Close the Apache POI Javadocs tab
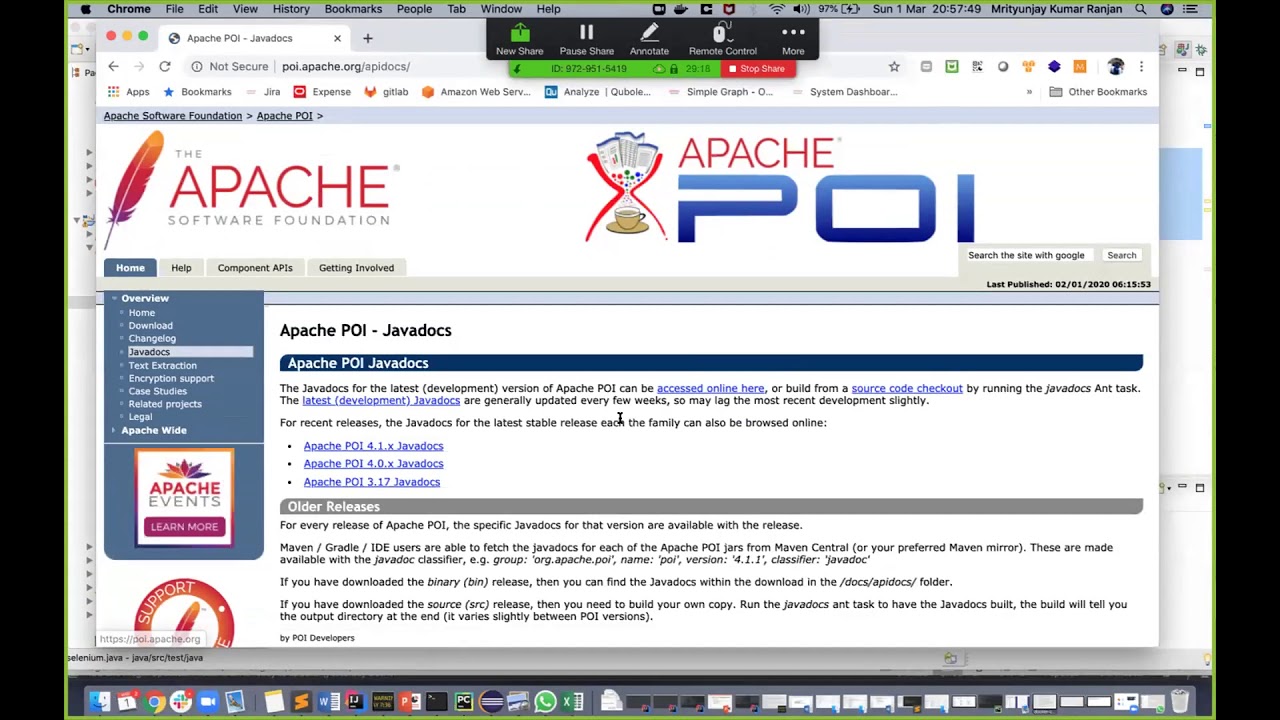Screen dimensions: 1280x720 [337, 38]
